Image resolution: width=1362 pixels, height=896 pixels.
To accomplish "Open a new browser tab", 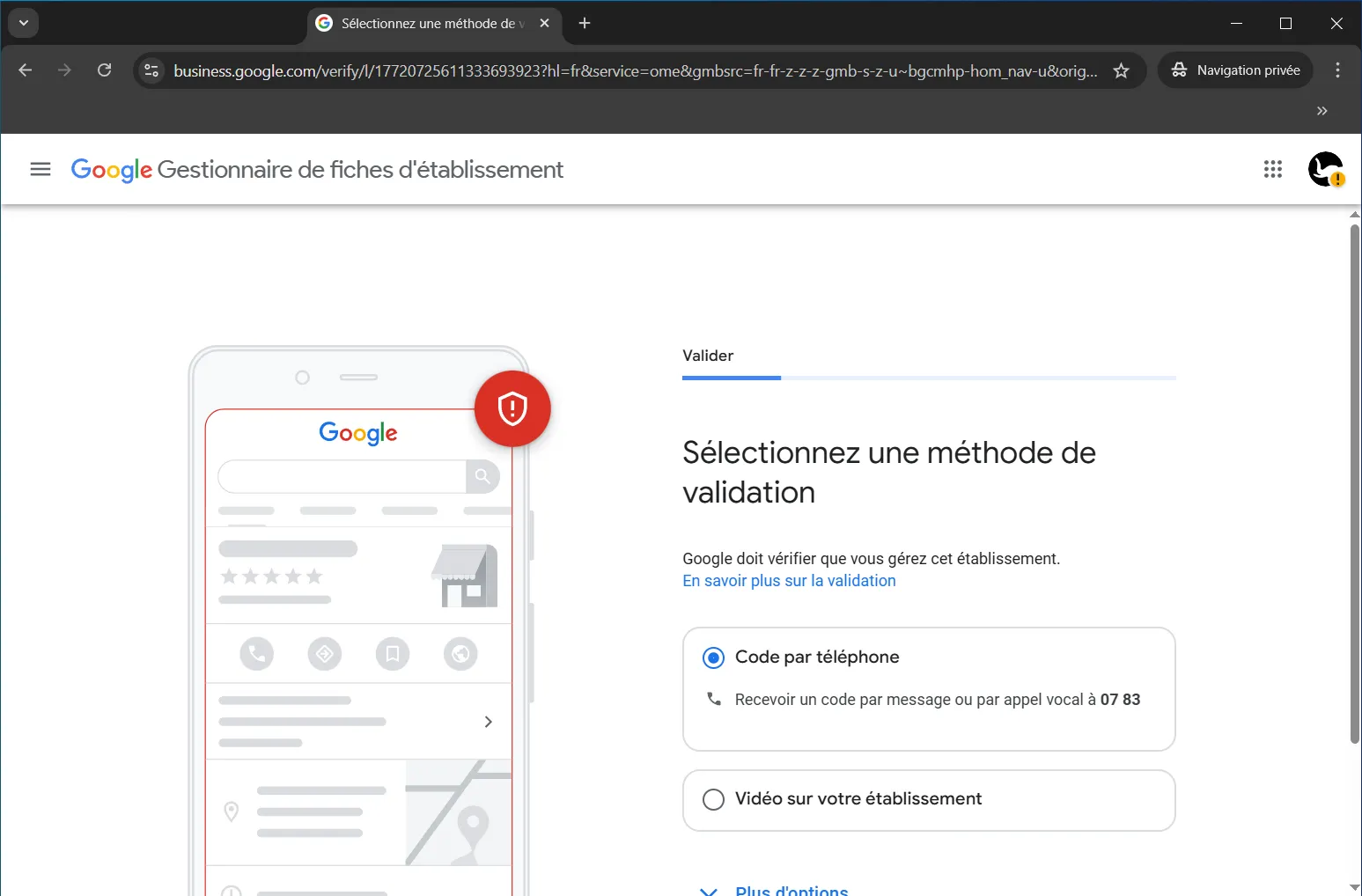I will point(585,24).
